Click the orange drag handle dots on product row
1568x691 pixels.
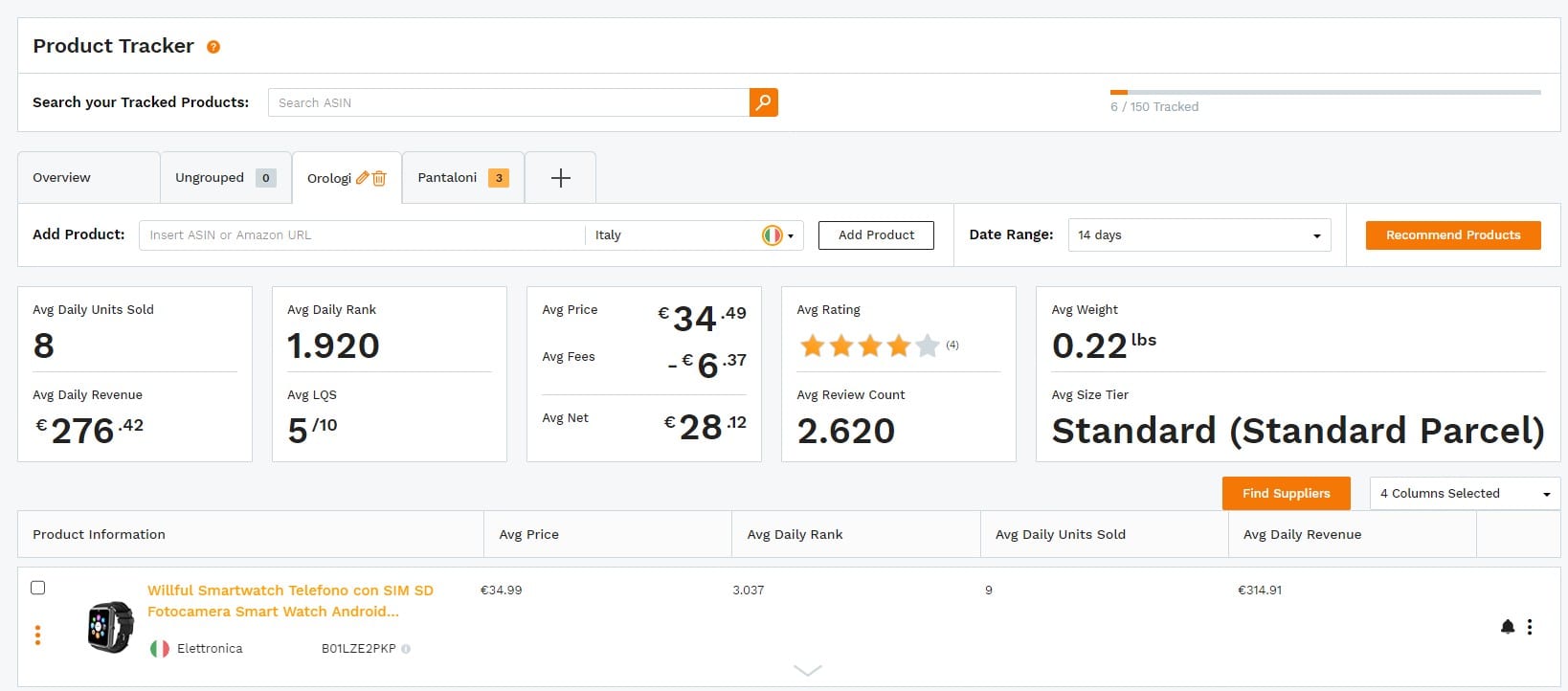(x=37, y=635)
